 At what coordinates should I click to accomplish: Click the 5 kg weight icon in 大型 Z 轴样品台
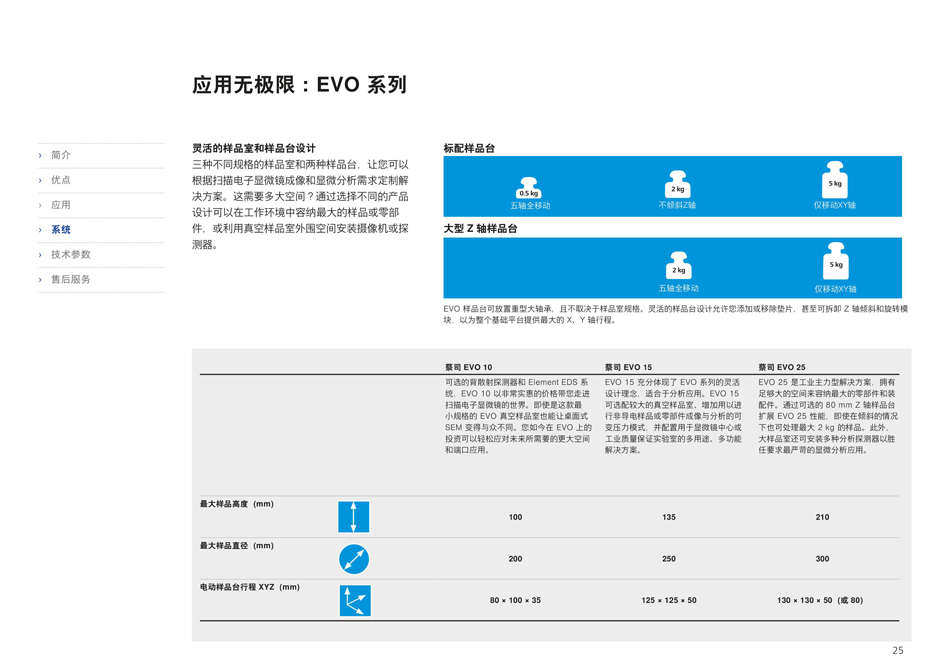pos(836,260)
